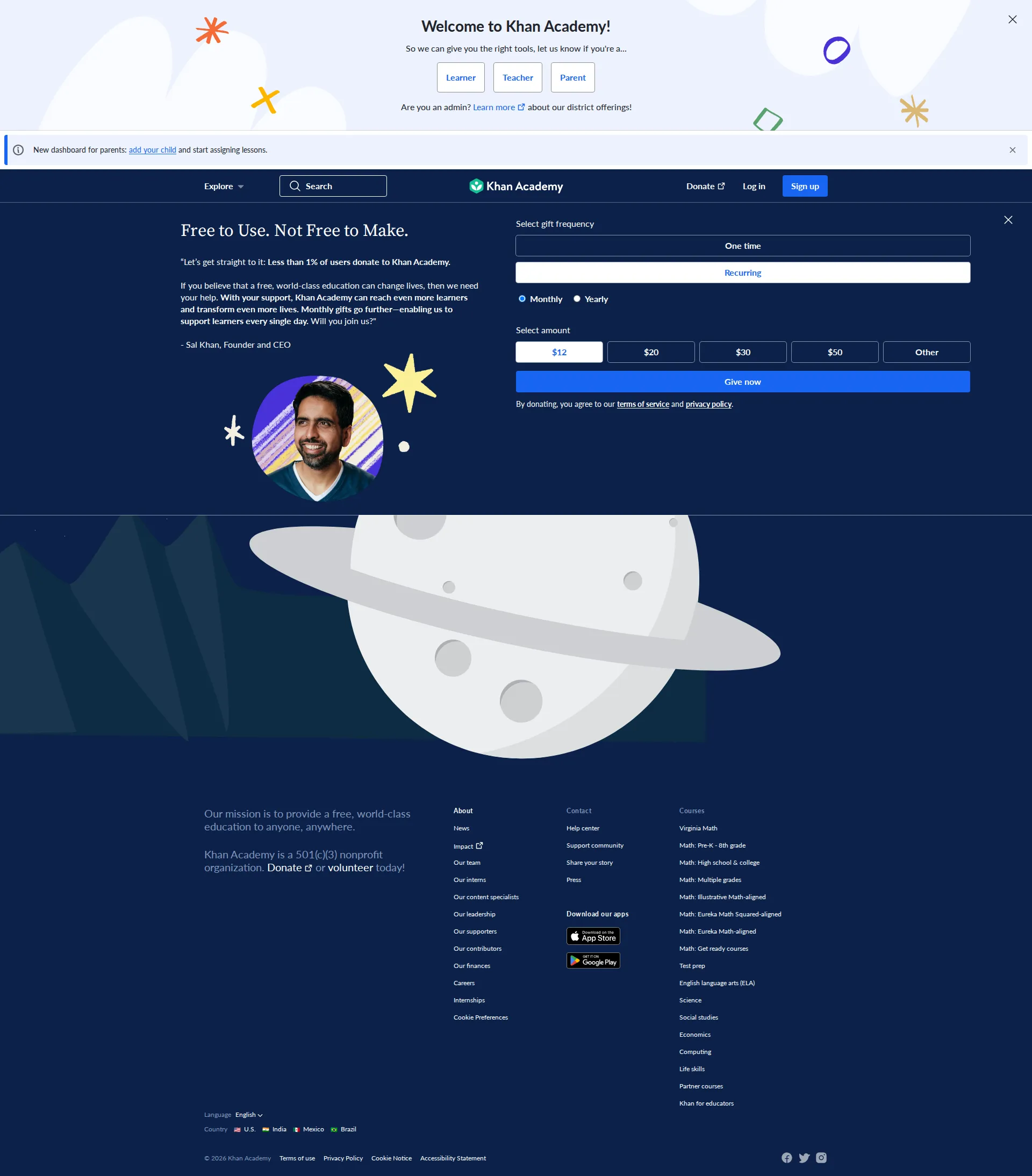Expand the Explore dropdown menu
1032x1176 pixels.
[x=224, y=187]
